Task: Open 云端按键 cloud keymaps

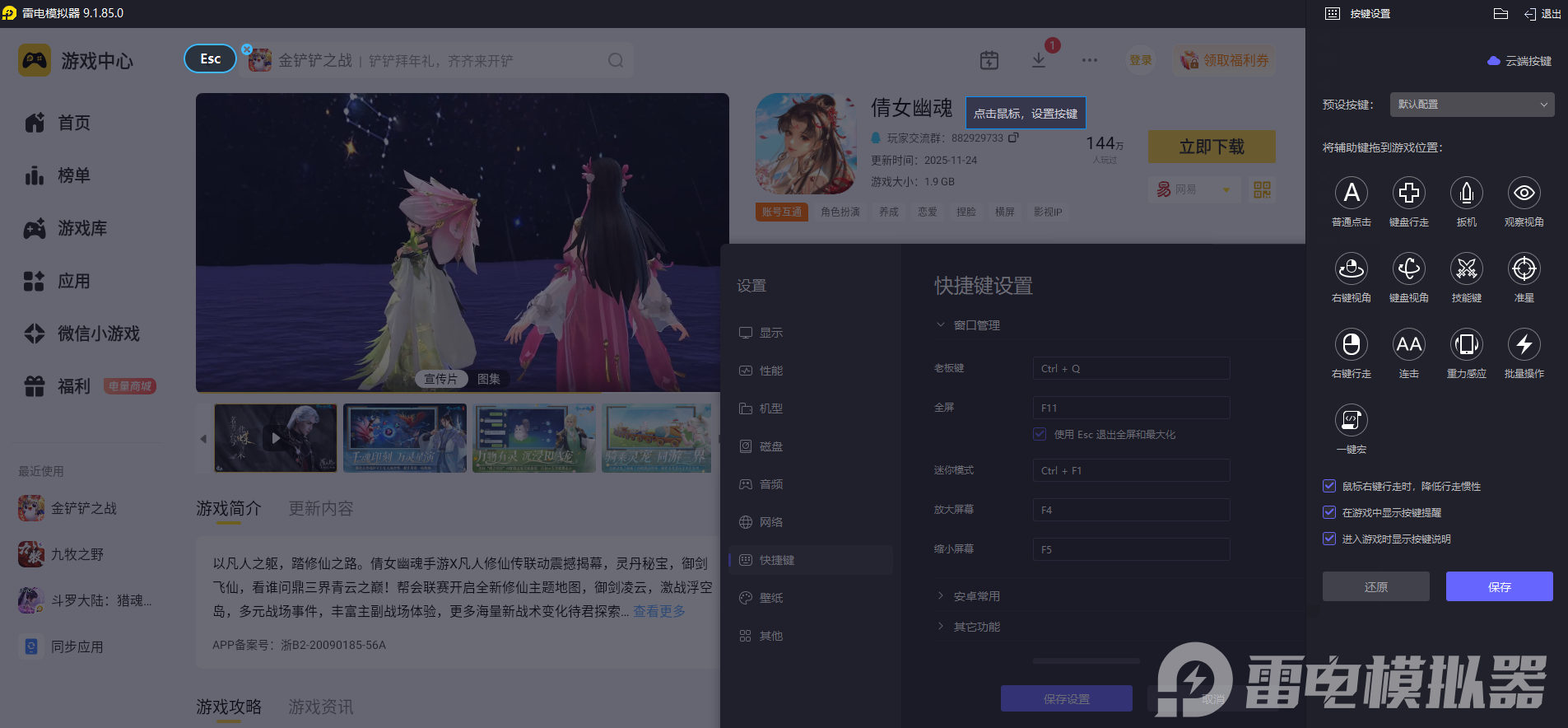Action: [1519, 61]
